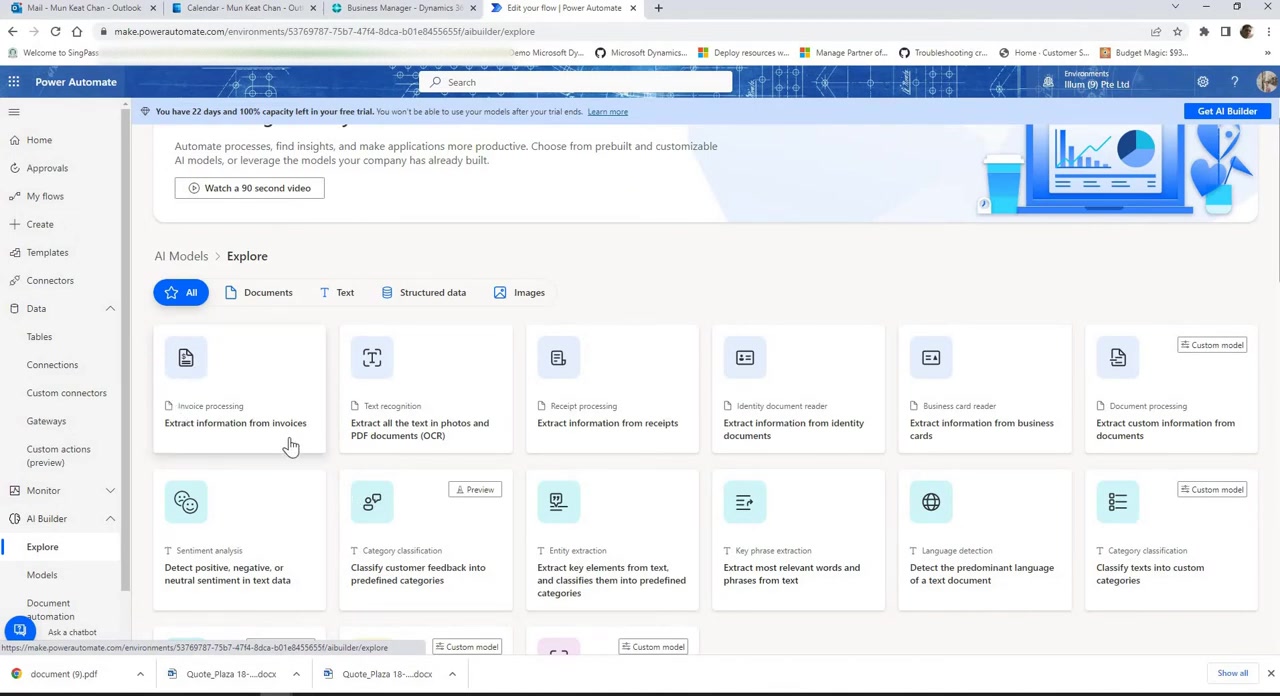This screenshot has width=1280, height=696.
Task: Close the downloads bar
Action: [x=1270, y=673]
